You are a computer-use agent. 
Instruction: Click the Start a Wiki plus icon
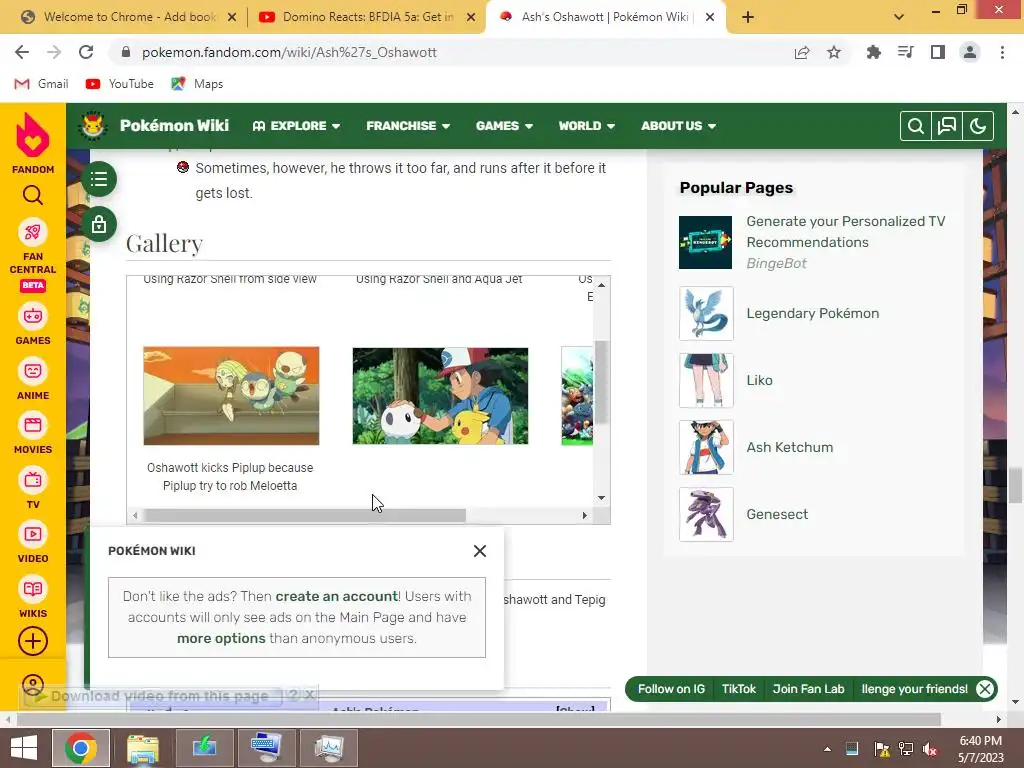click(x=33, y=641)
